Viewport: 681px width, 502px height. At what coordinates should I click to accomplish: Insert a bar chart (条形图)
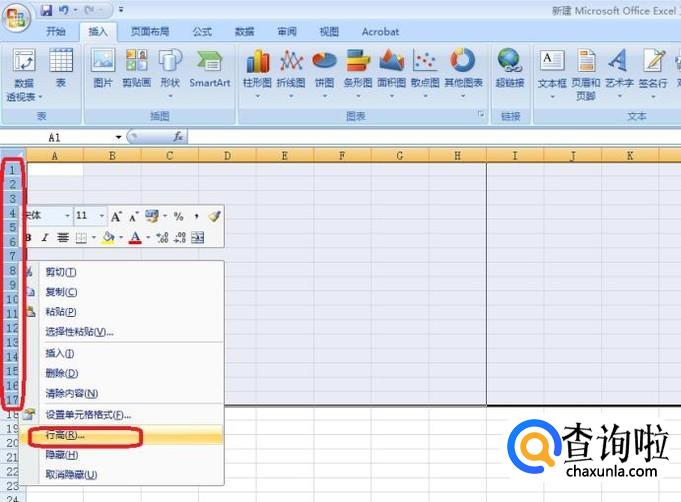click(358, 73)
